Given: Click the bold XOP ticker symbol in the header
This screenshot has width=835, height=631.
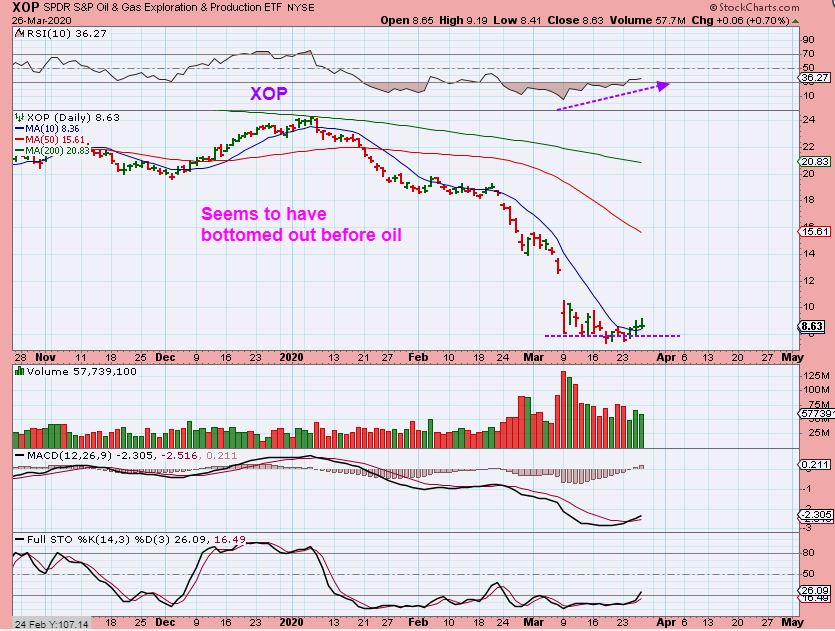Looking at the screenshot, I should 25,7.
